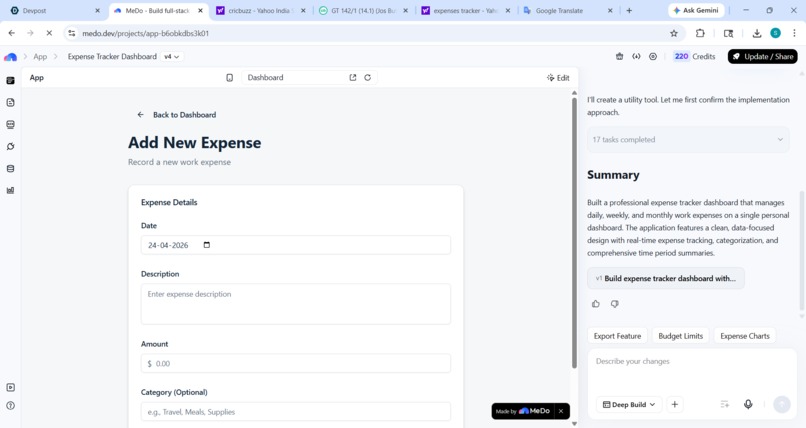This screenshot has height=428, width=806.
Task: Focus the Category (Optional) field
Action: (x=296, y=412)
